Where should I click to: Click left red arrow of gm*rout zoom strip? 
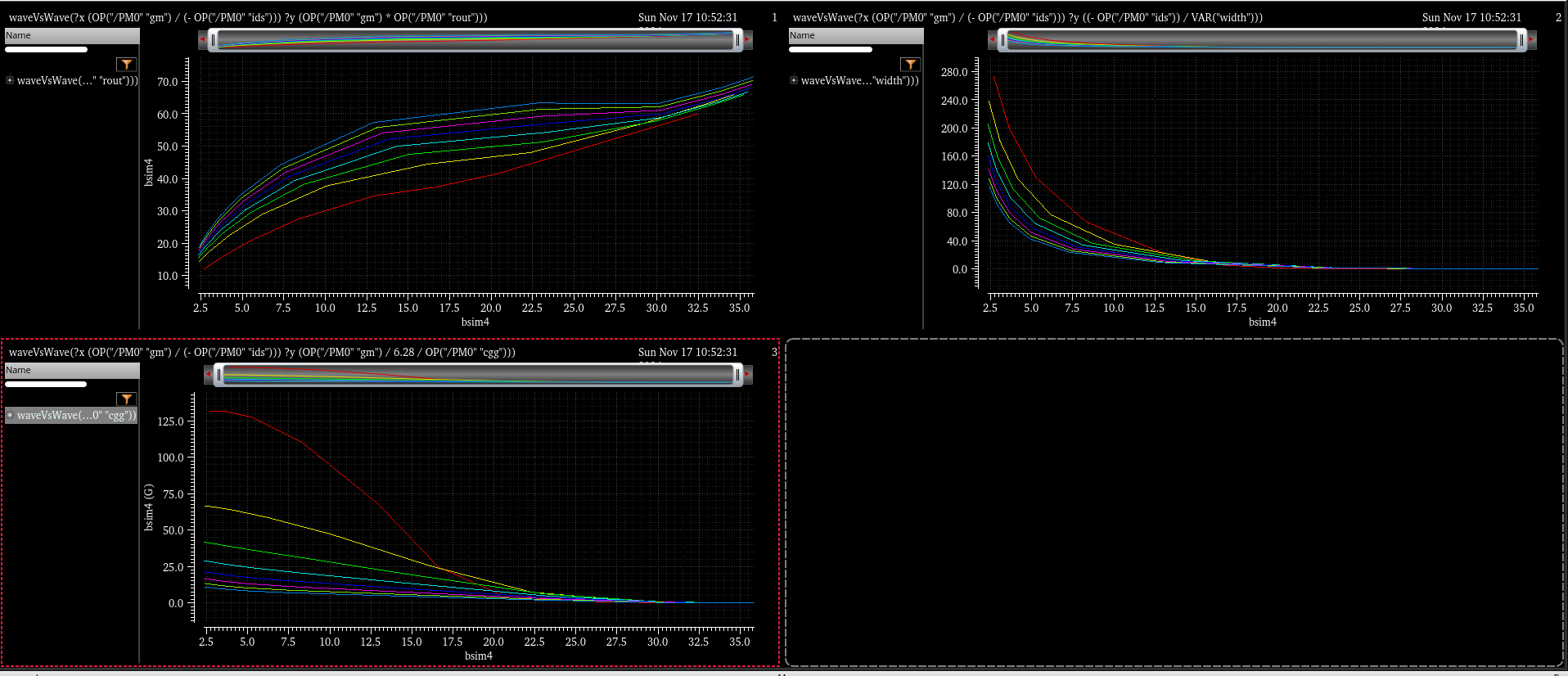[202, 38]
